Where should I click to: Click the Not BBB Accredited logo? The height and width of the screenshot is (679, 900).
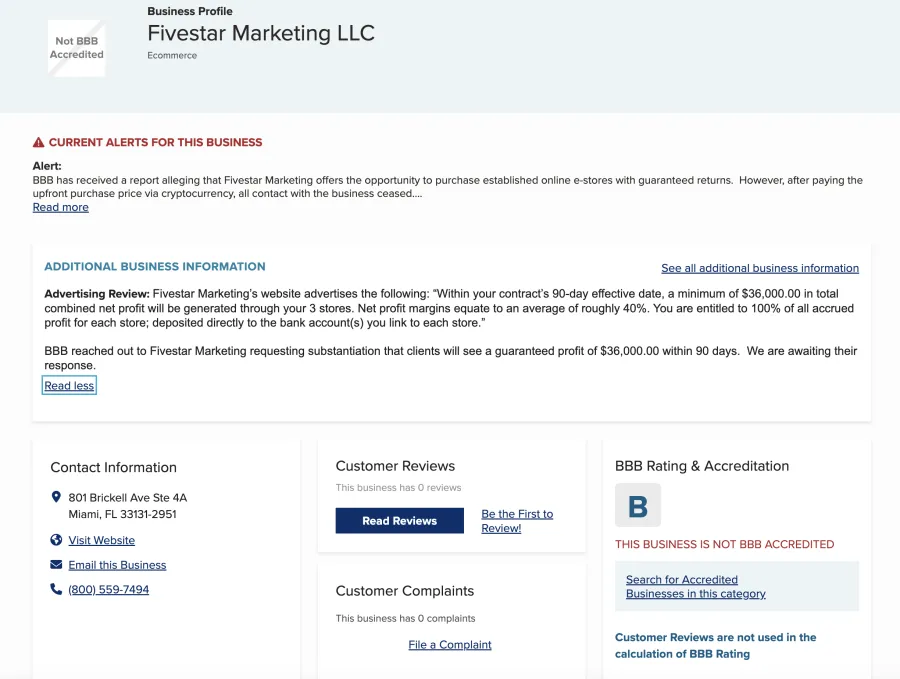[x=76, y=48]
